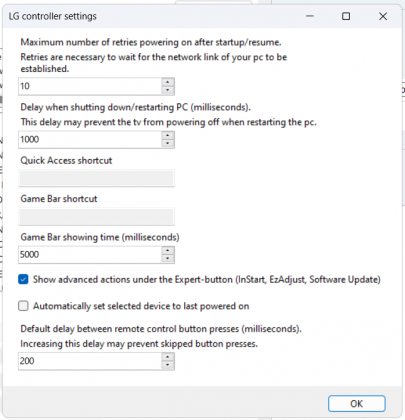405x420 pixels.
Task: Minimize the LG controller settings window
Action: point(310,16)
